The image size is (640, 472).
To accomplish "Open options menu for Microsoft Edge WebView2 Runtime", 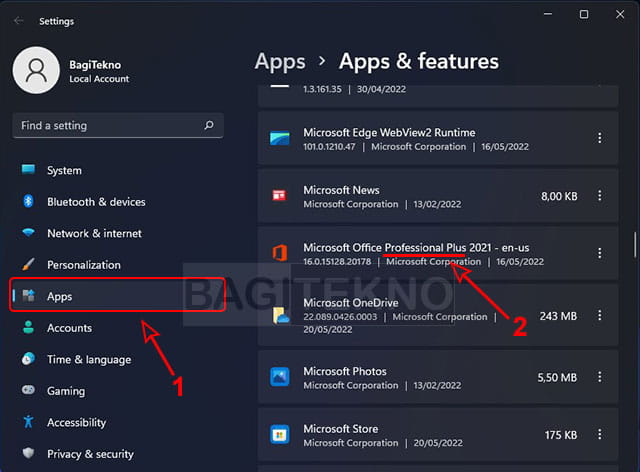I will [x=600, y=138].
